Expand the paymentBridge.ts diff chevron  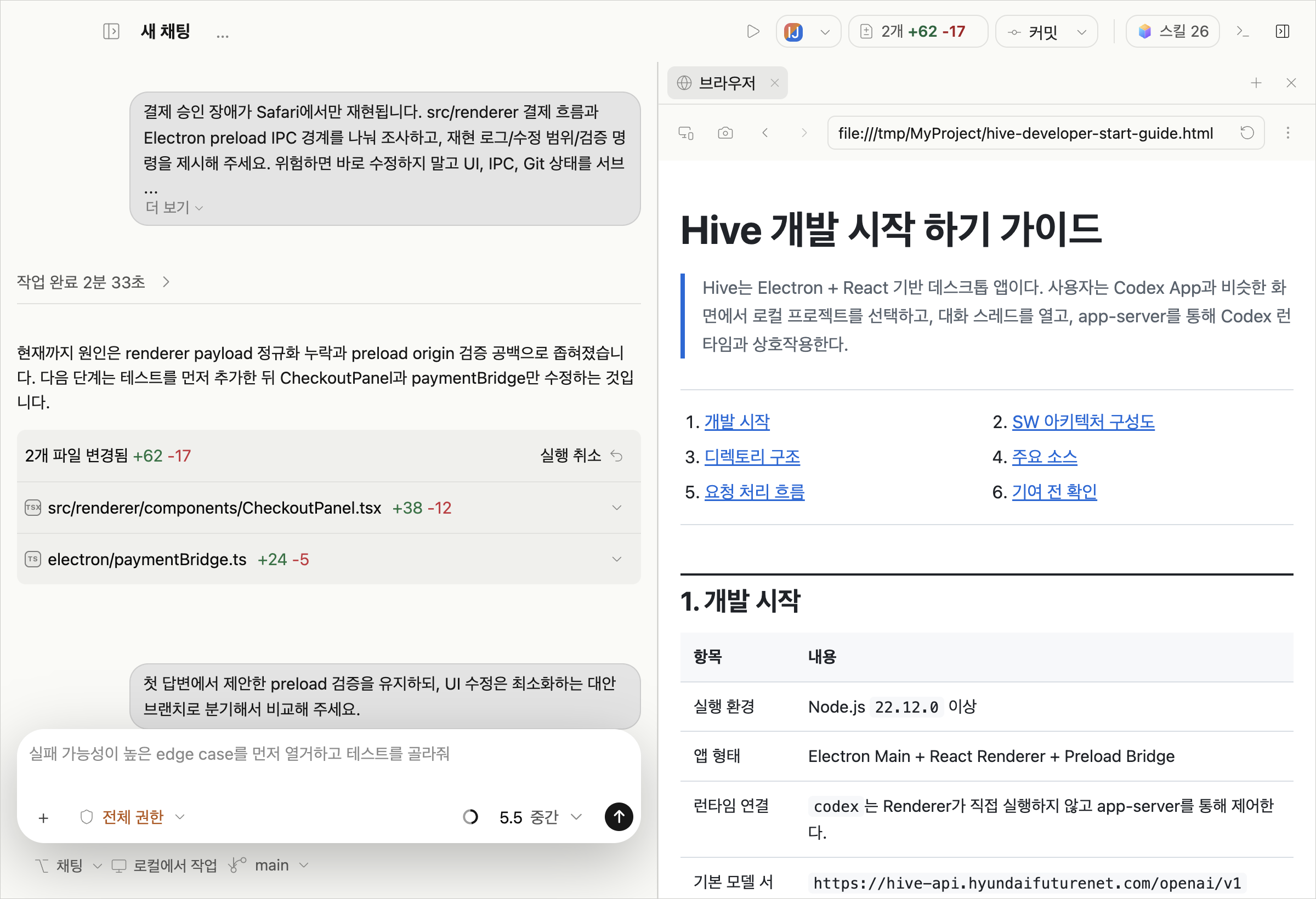pos(617,559)
